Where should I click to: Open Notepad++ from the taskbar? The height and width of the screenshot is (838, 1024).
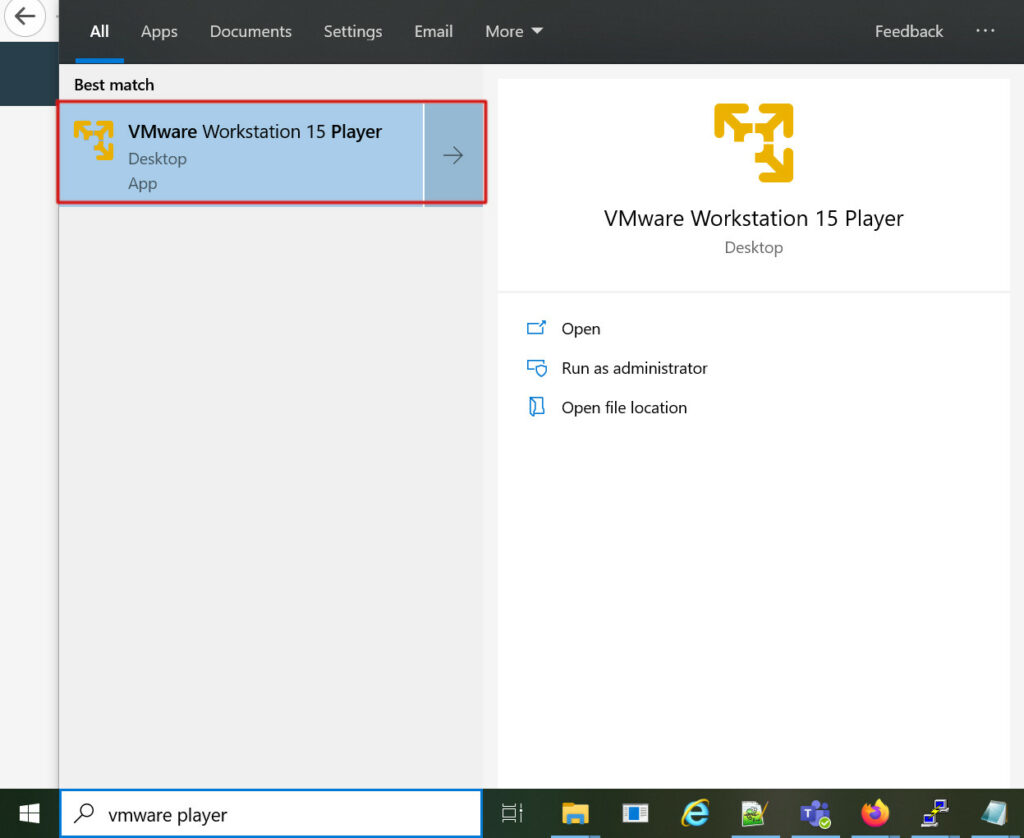point(755,814)
